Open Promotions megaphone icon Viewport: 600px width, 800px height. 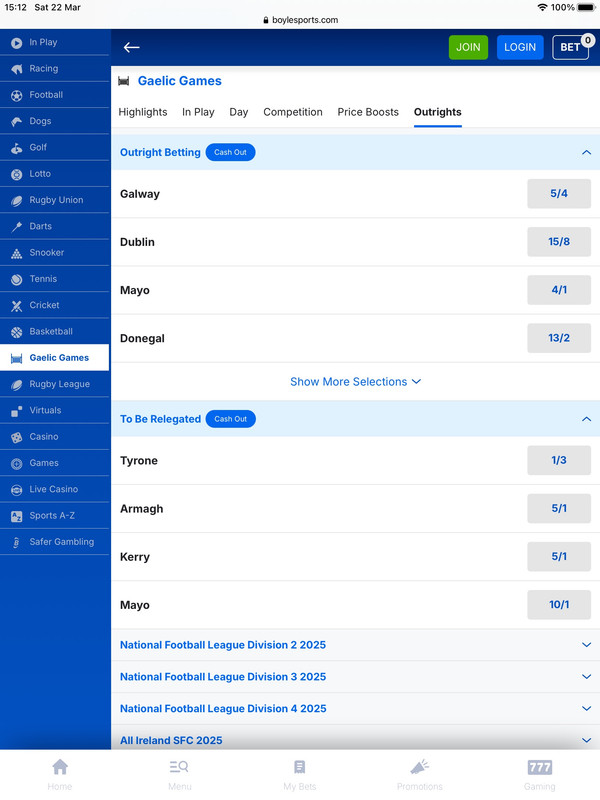[x=420, y=767]
